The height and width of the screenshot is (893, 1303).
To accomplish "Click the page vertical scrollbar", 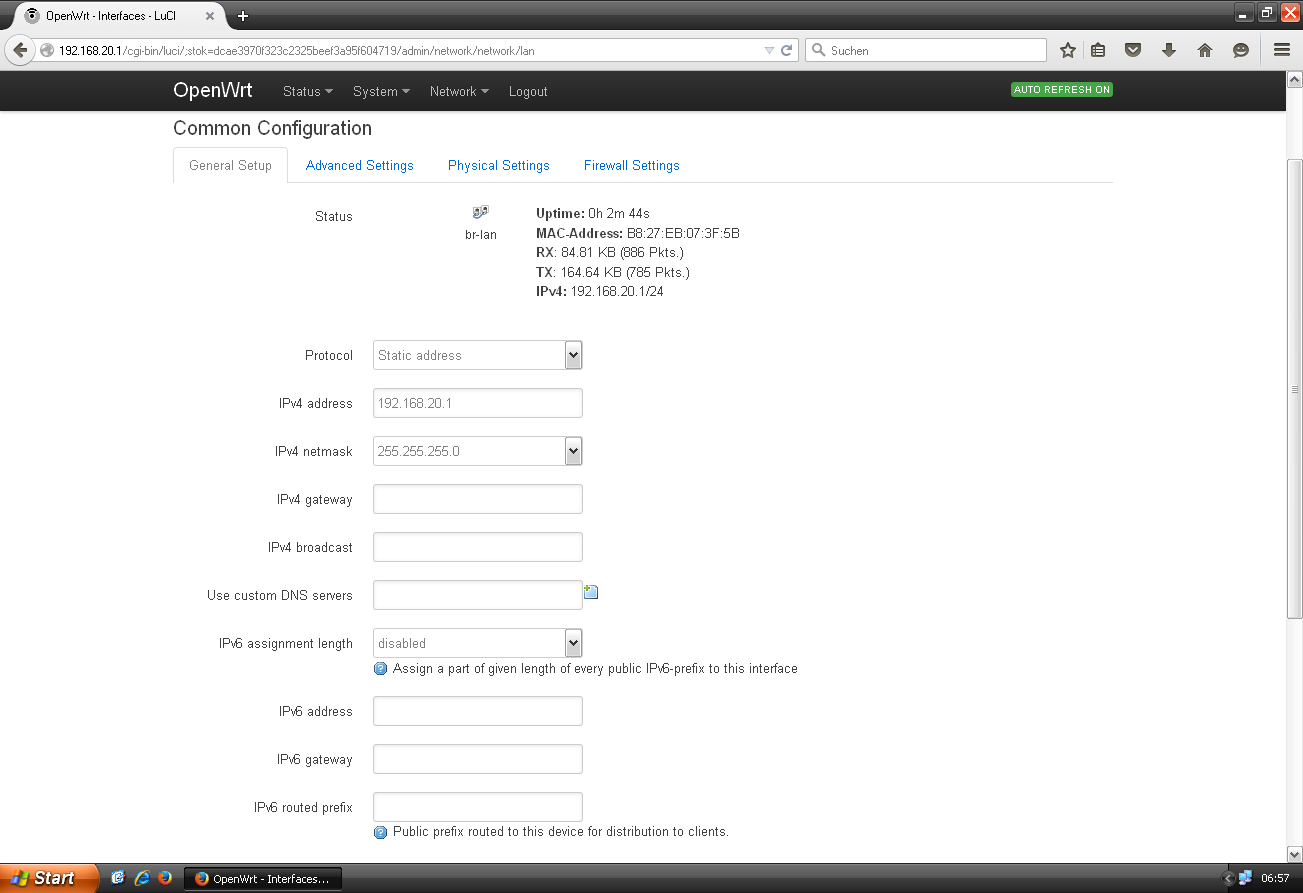I will tap(1294, 388).
